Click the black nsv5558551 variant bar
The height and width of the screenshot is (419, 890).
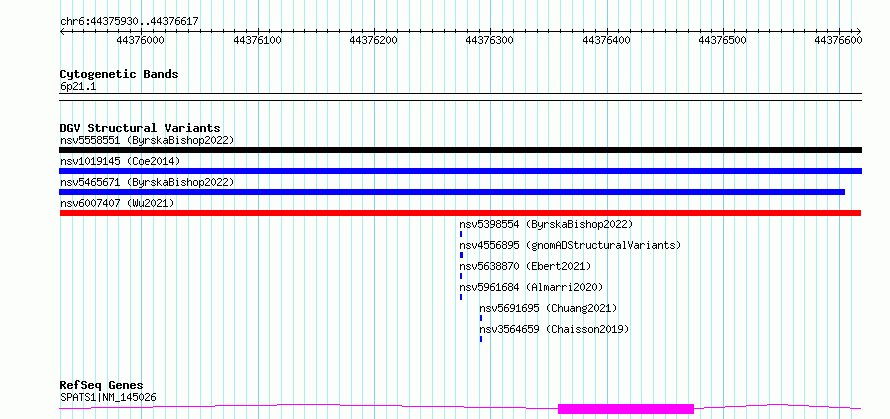pos(460,150)
